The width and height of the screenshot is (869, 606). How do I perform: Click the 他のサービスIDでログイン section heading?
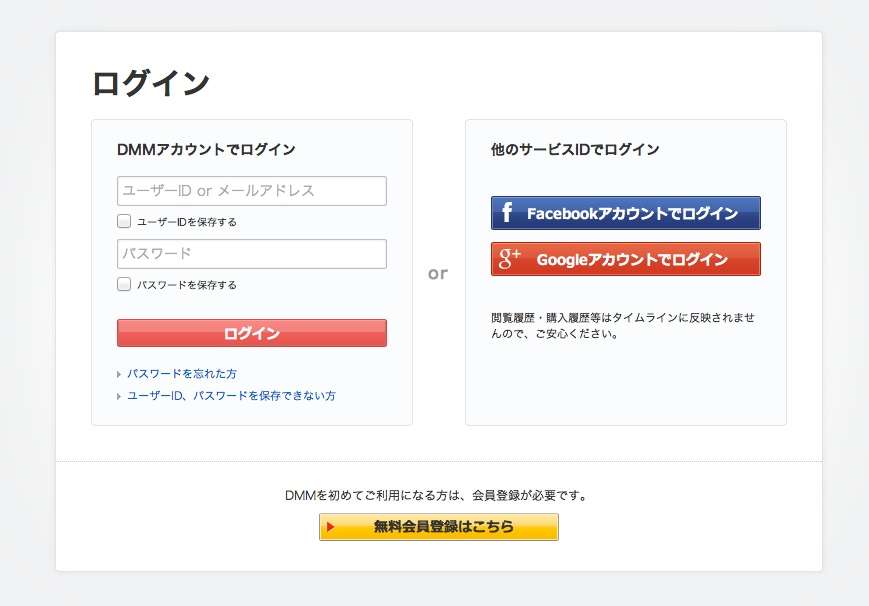coord(575,150)
